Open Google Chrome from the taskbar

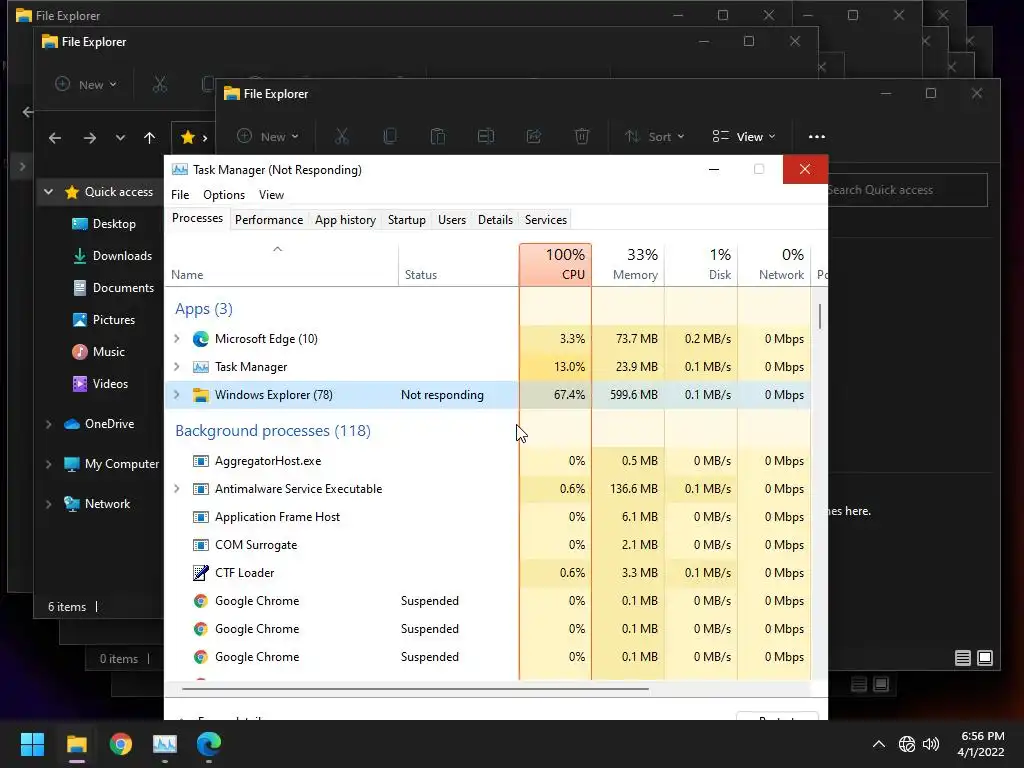[x=121, y=744]
